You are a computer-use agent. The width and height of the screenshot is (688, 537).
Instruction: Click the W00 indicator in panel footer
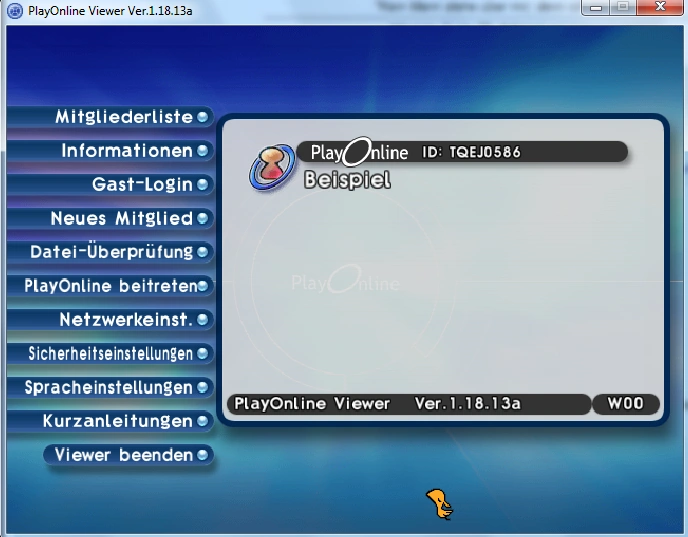click(x=626, y=403)
